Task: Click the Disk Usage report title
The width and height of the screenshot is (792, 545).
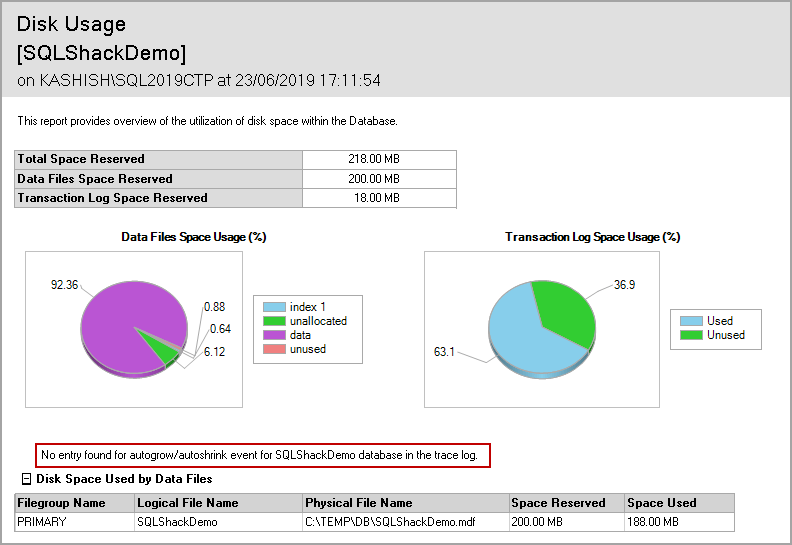Action: point(71,24)
